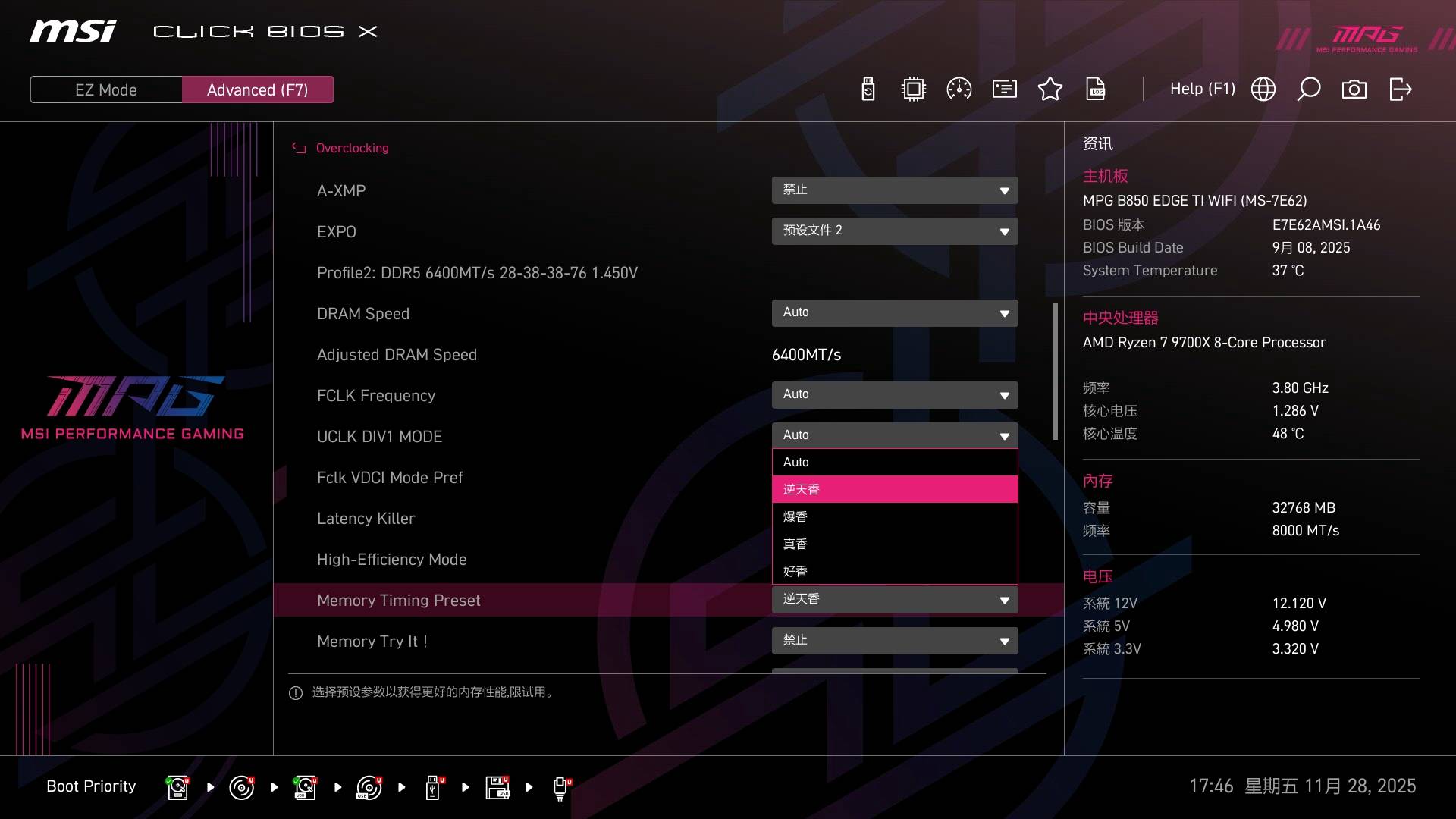Expand the A-XMP dropdown

point(895,190)
